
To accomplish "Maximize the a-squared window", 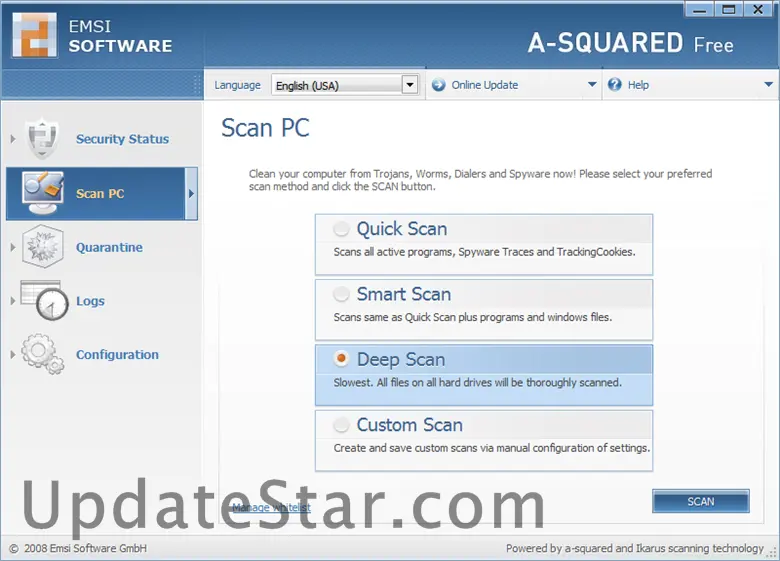I will [729, 9].
